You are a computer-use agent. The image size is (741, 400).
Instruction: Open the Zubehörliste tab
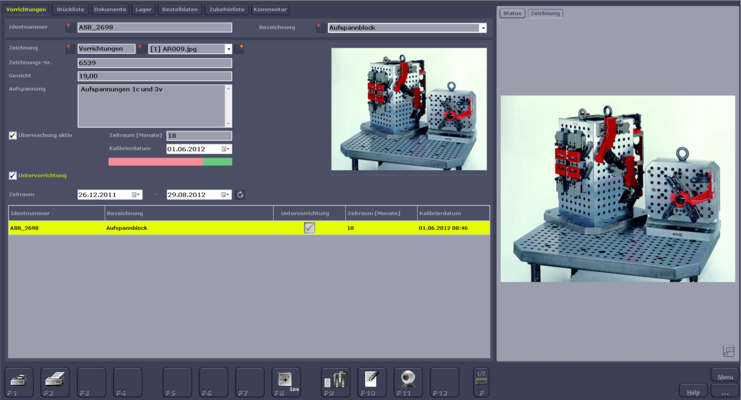click(x=227, y=9)
